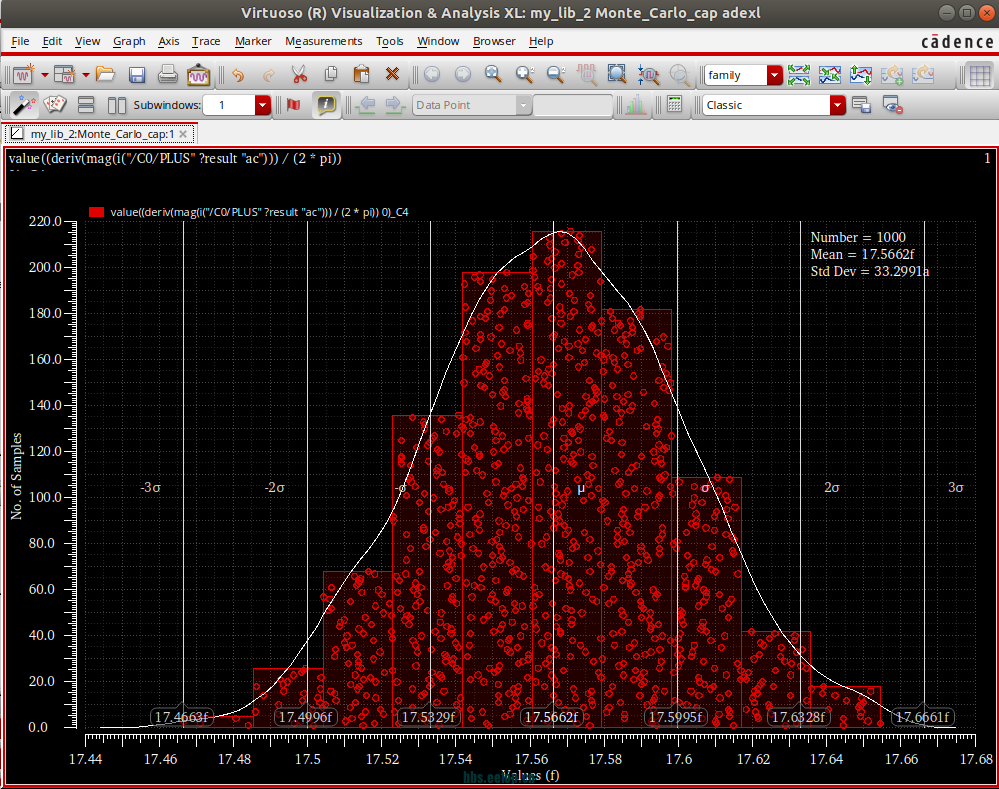Click the 17.5995f marker label

coord(675,717)
